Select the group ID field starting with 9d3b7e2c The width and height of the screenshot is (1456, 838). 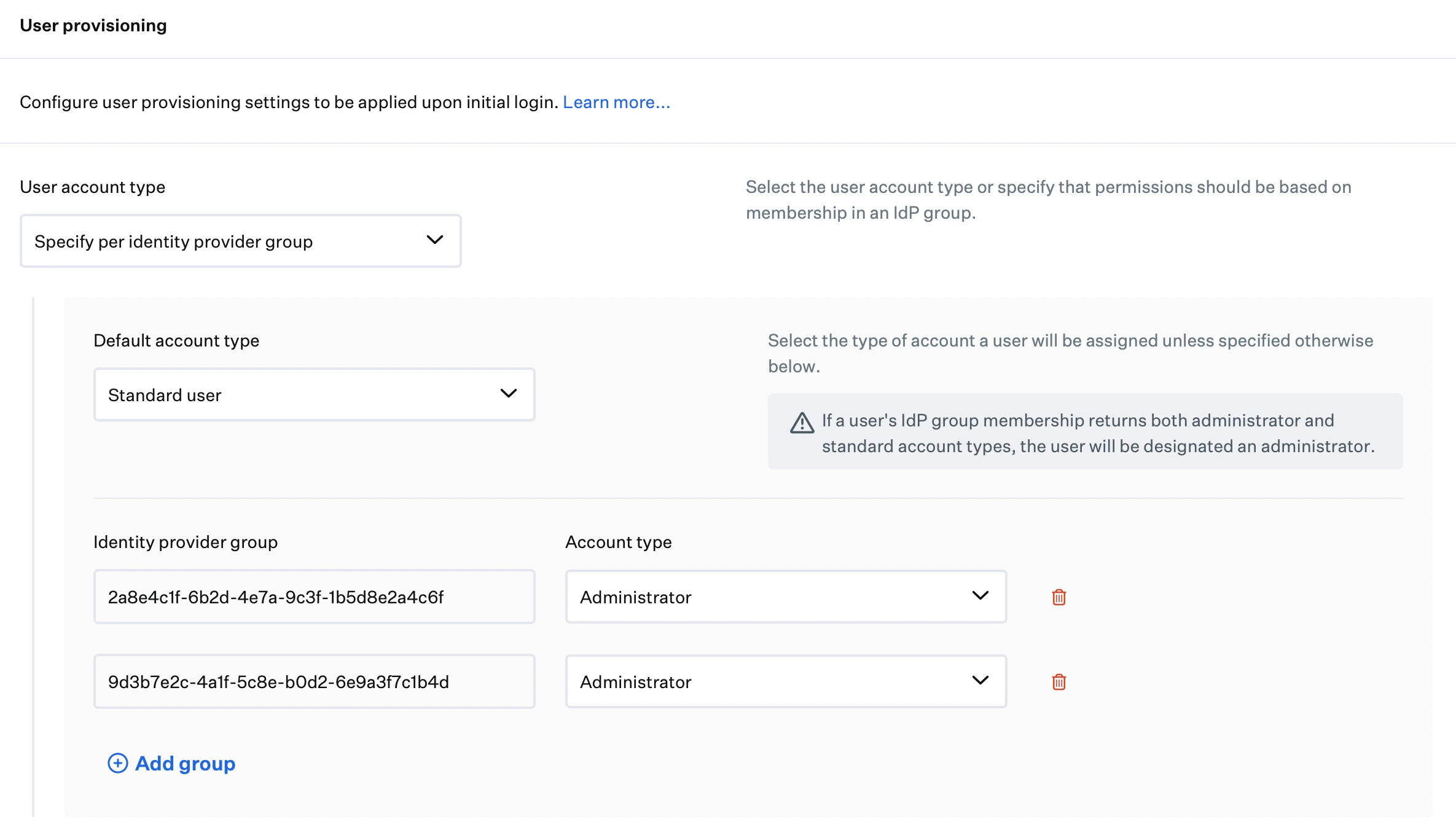(x=314, y=681)
